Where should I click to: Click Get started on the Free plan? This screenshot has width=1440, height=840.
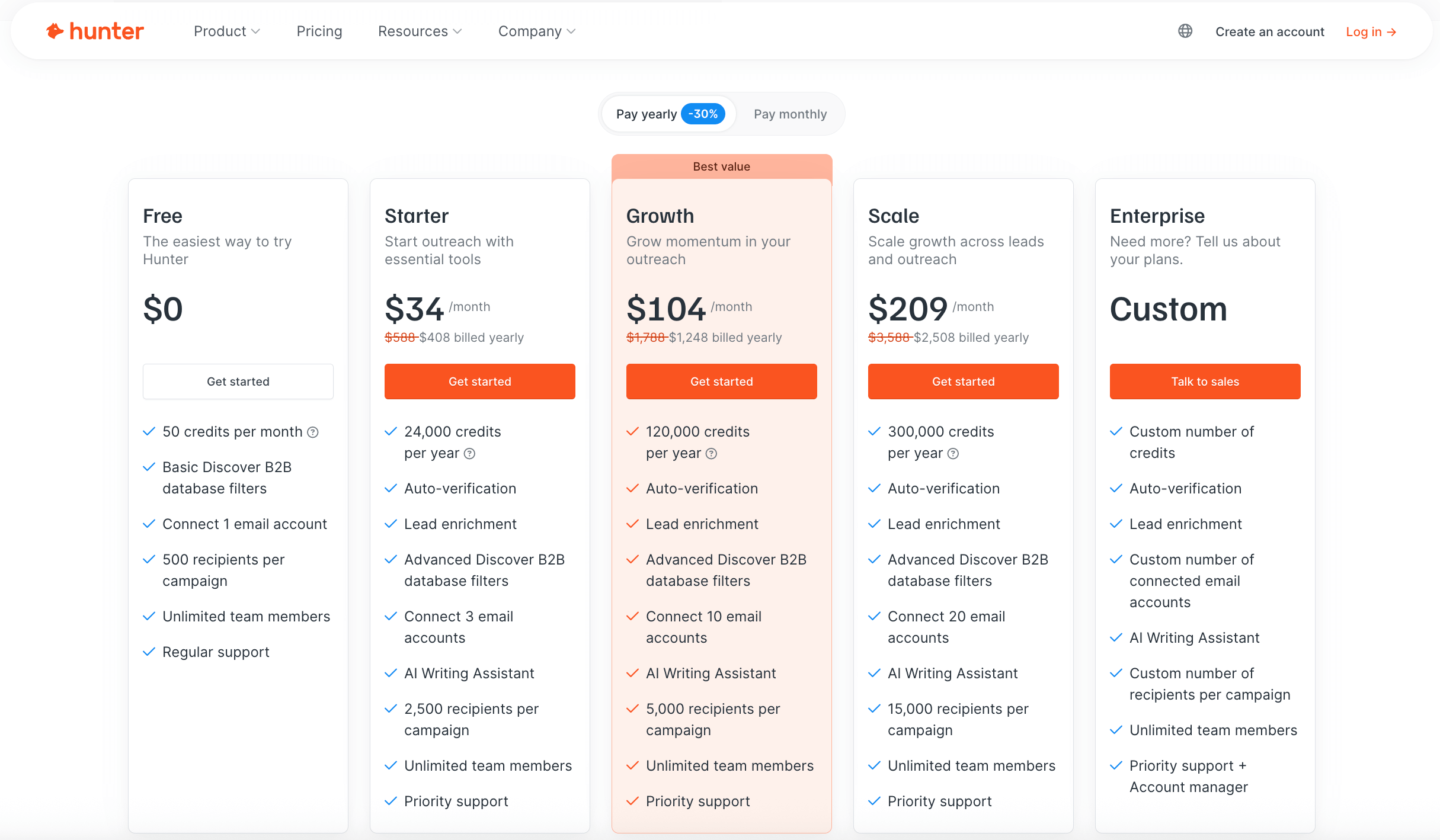[238, 381]
